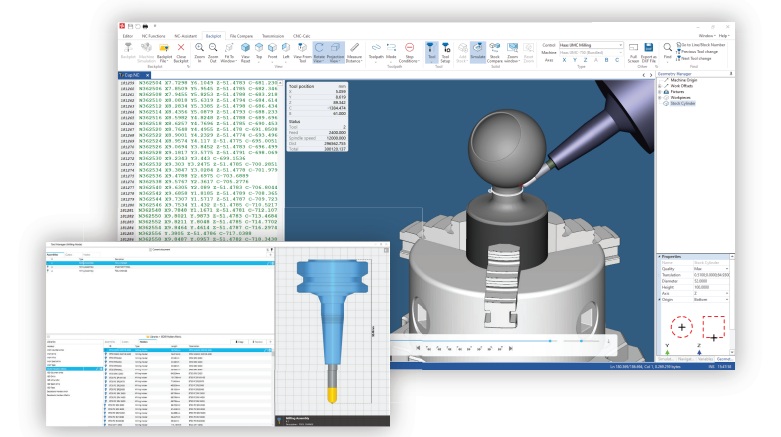Viewport: 781px width, 437px height.
Task: Click Next Tool change
Action: 693,58
